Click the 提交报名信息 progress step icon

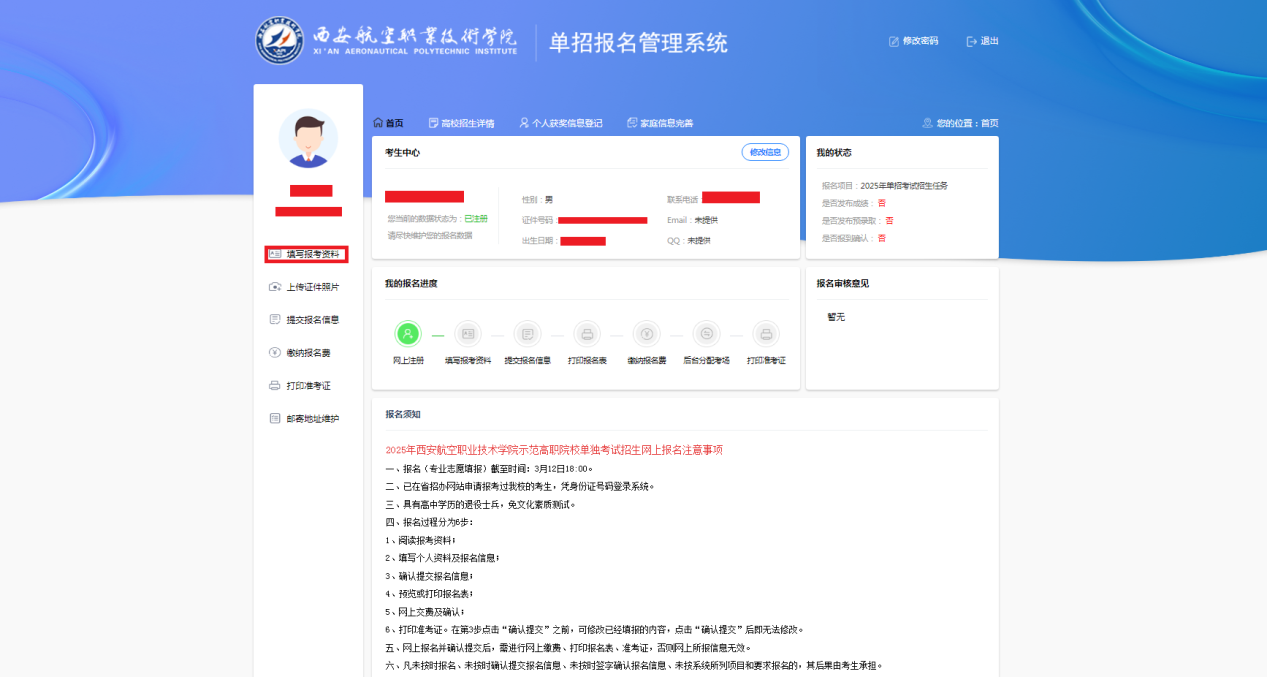coord(527,334)
